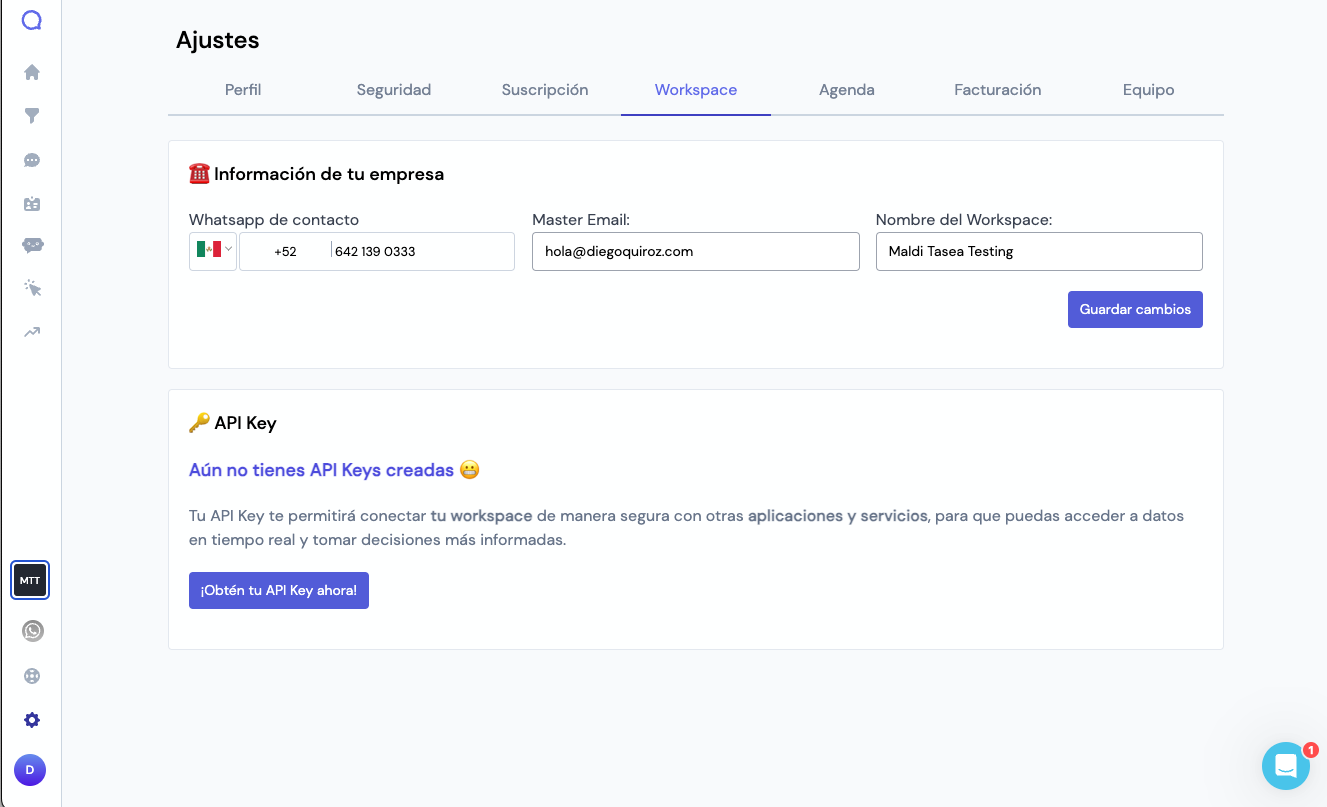Click the settings gear icon in sidebar
The height and width of the screenshot is (807, 1327).
click(x=32, y=720)
